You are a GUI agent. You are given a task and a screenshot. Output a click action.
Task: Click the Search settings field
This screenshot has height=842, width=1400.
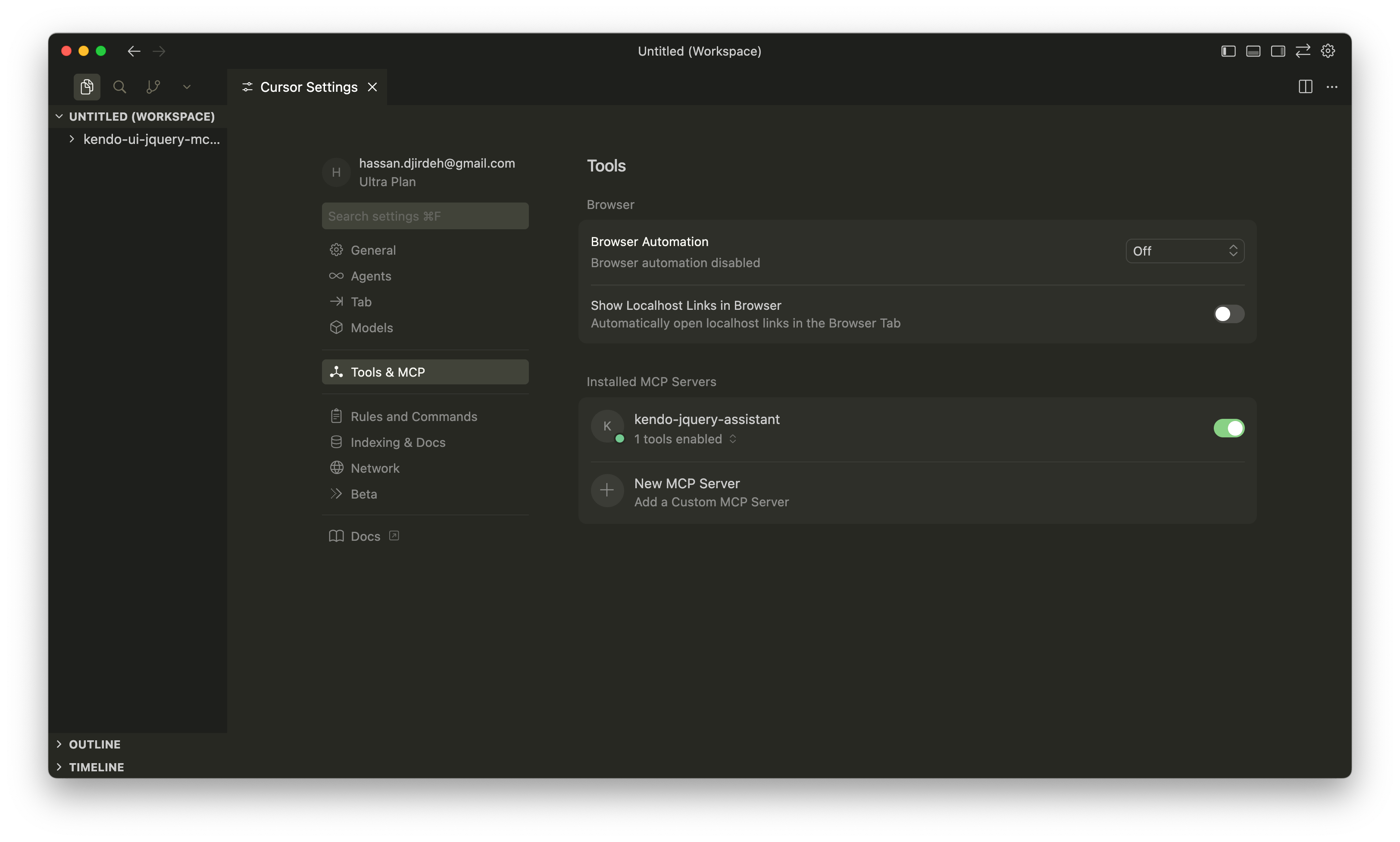[425, 215]
